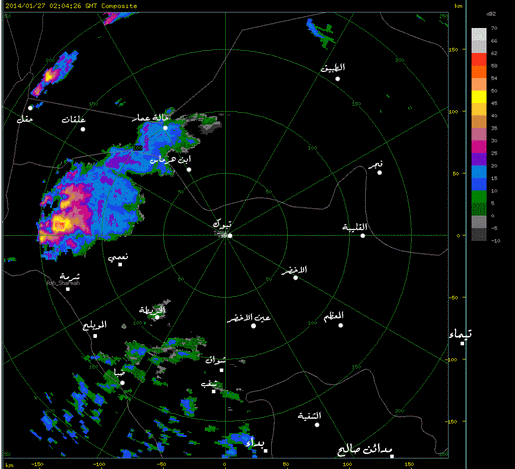Pick the green 5-10 dBZ legend swatch

click(x=479, y=197)
